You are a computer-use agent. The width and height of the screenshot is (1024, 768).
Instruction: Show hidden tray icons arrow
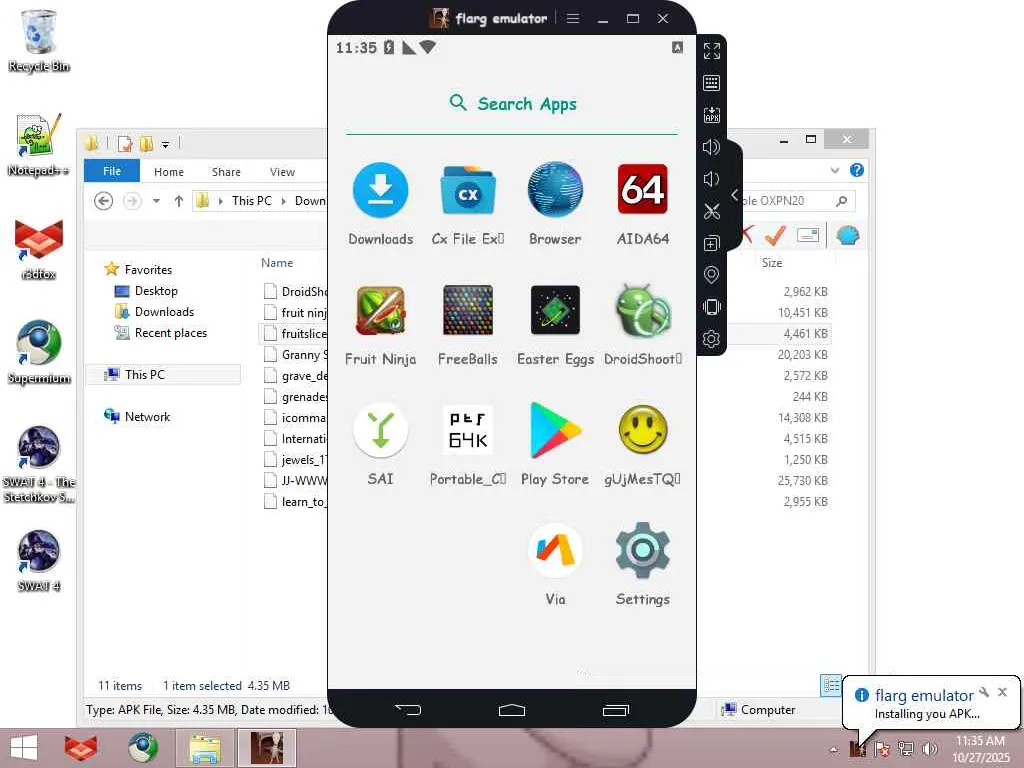coord(833,749)
